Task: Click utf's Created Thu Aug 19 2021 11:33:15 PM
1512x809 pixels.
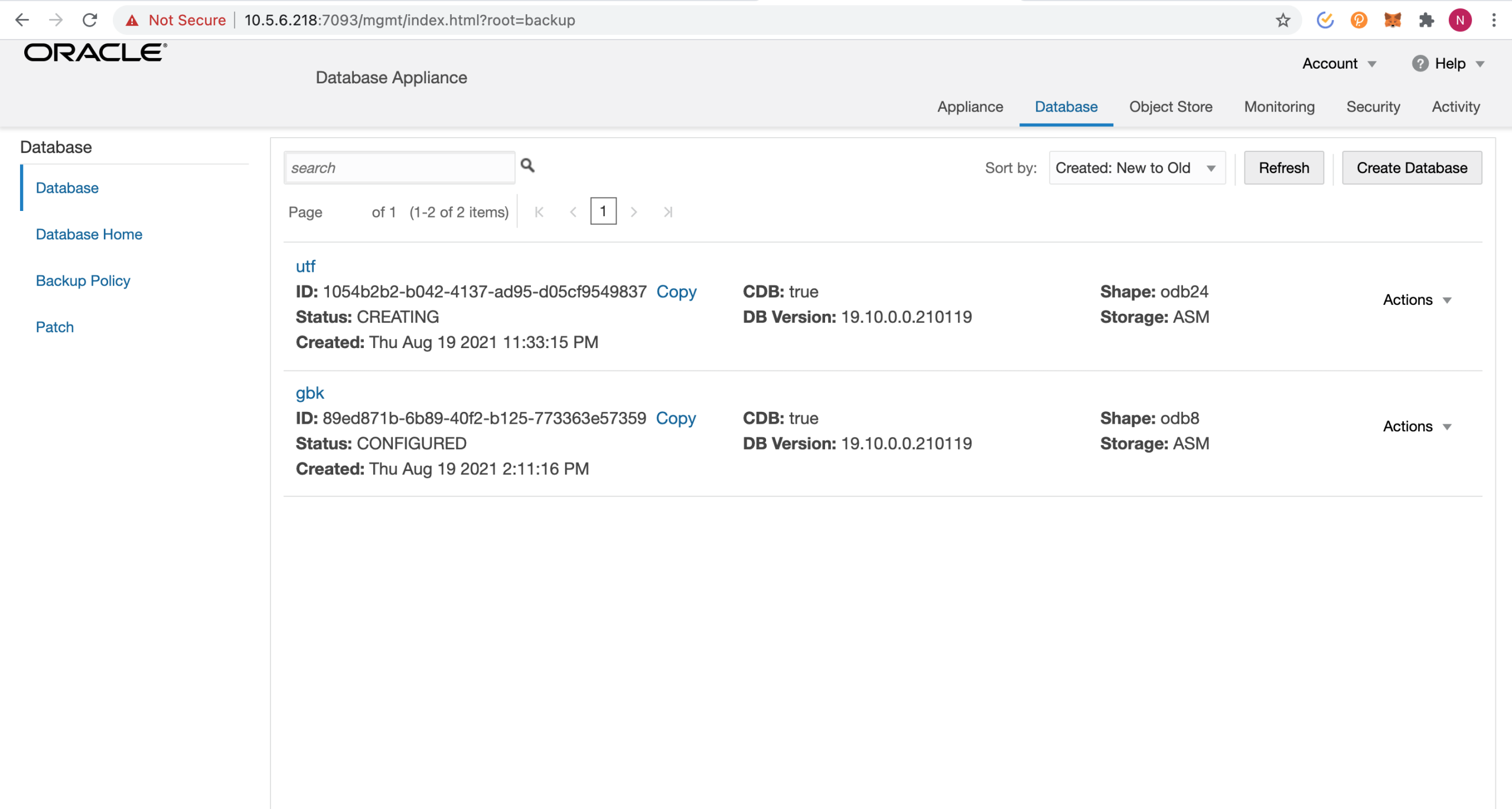Action: tap(447, 342)
